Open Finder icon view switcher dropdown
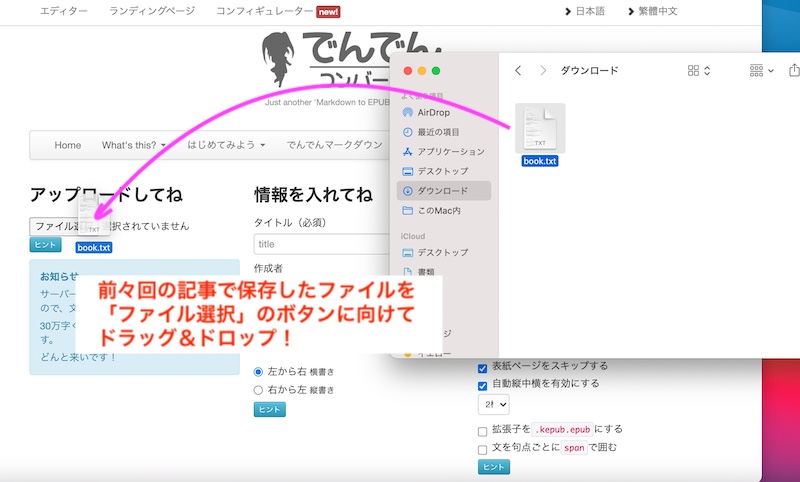Screen dimensions: 800x482 click(x=698, y=71)
